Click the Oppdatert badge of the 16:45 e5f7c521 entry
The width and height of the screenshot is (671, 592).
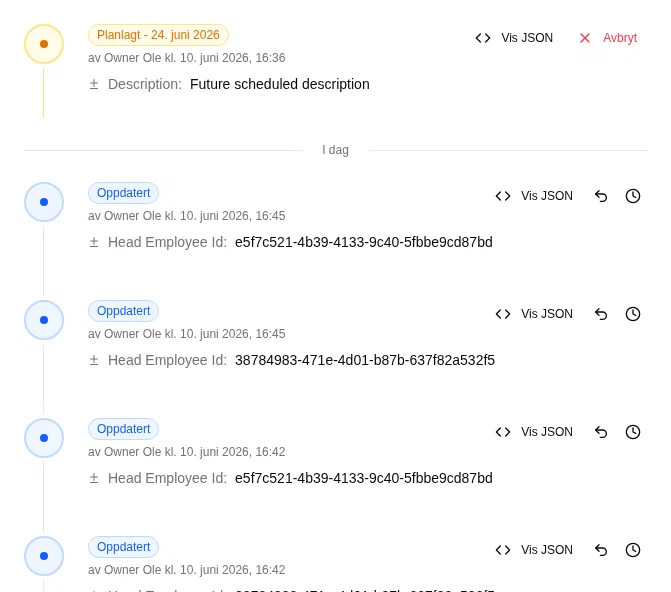(123, 193)
